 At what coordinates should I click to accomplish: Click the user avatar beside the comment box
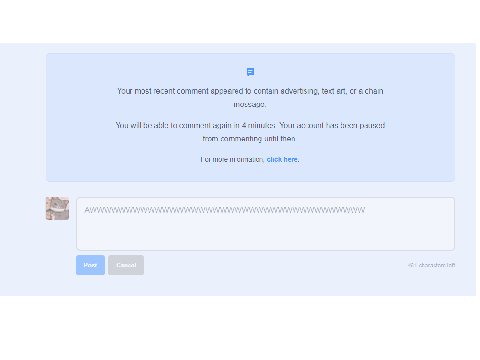57,208
